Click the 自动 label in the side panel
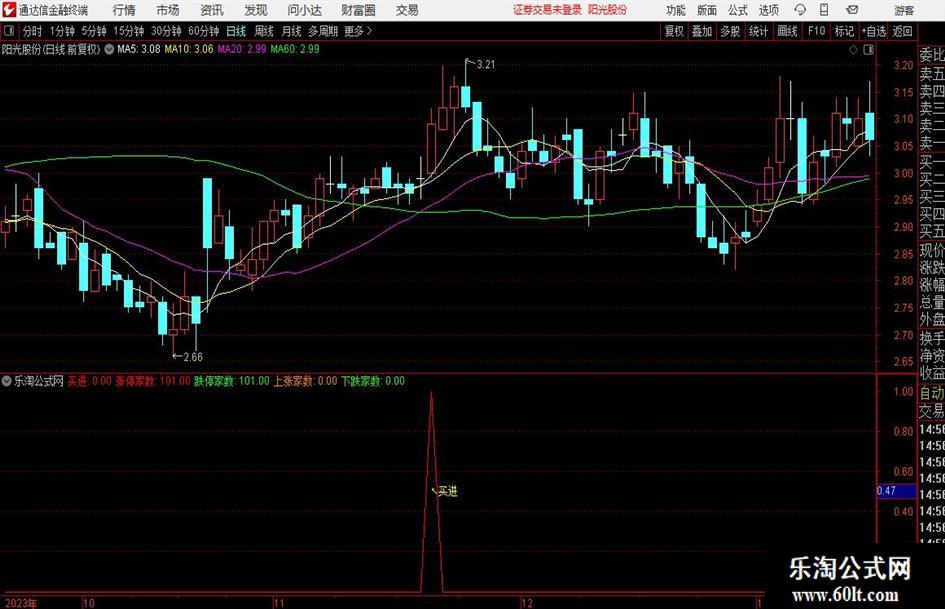The image size is (945, 609). point(932,393)
